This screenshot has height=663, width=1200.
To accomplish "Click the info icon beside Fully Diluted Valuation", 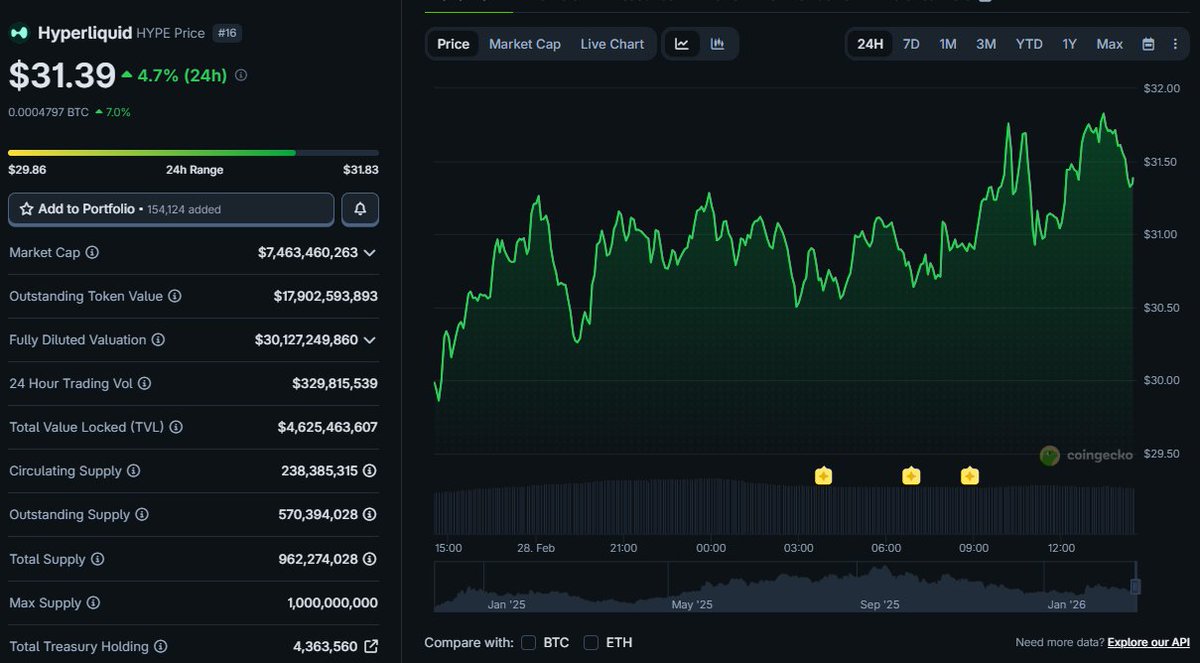I will point(158,340).
